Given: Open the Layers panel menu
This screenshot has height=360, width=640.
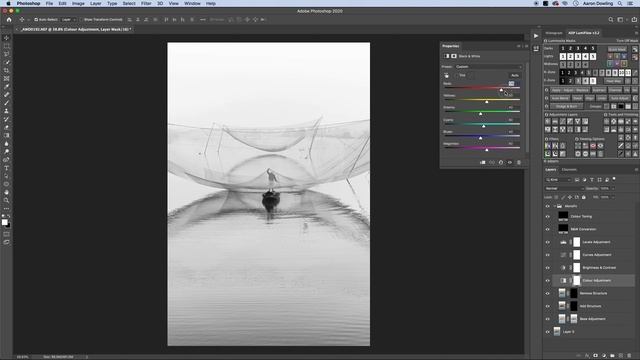Looking at the screenshot, I should point(636,169).
